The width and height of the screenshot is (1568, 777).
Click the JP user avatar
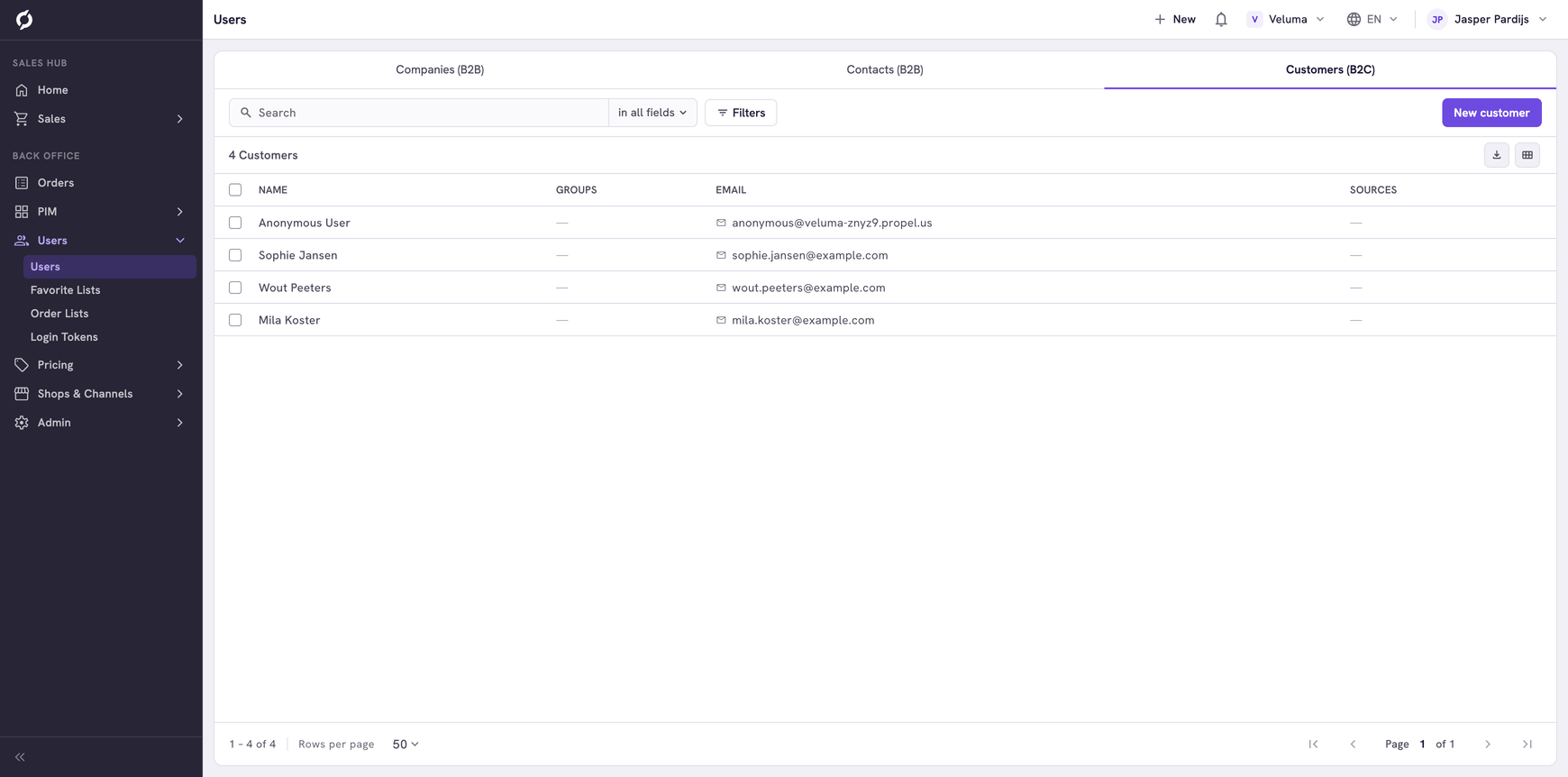(1437, 19)
